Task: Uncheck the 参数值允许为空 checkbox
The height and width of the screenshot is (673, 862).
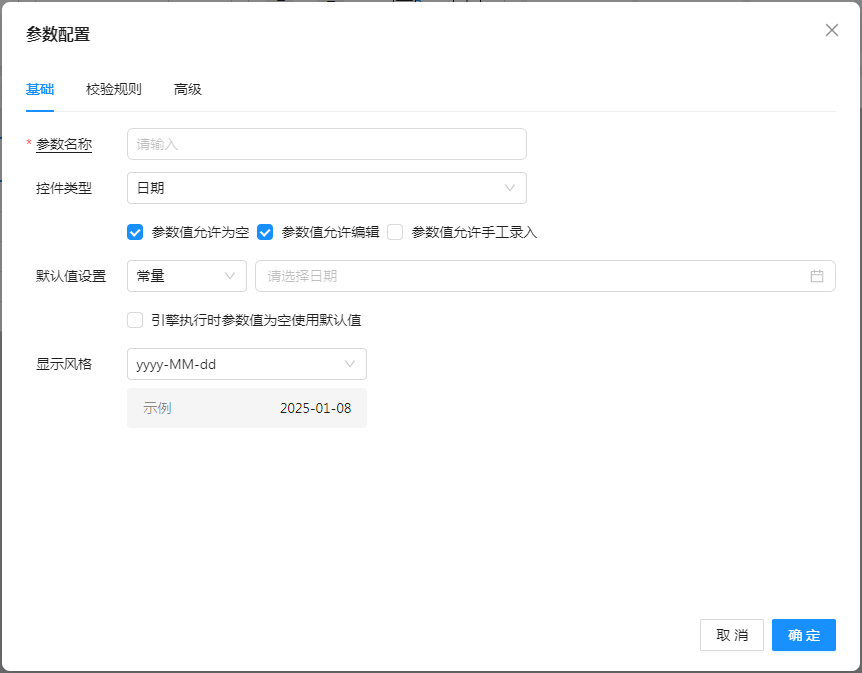Action: pos(136,232)
